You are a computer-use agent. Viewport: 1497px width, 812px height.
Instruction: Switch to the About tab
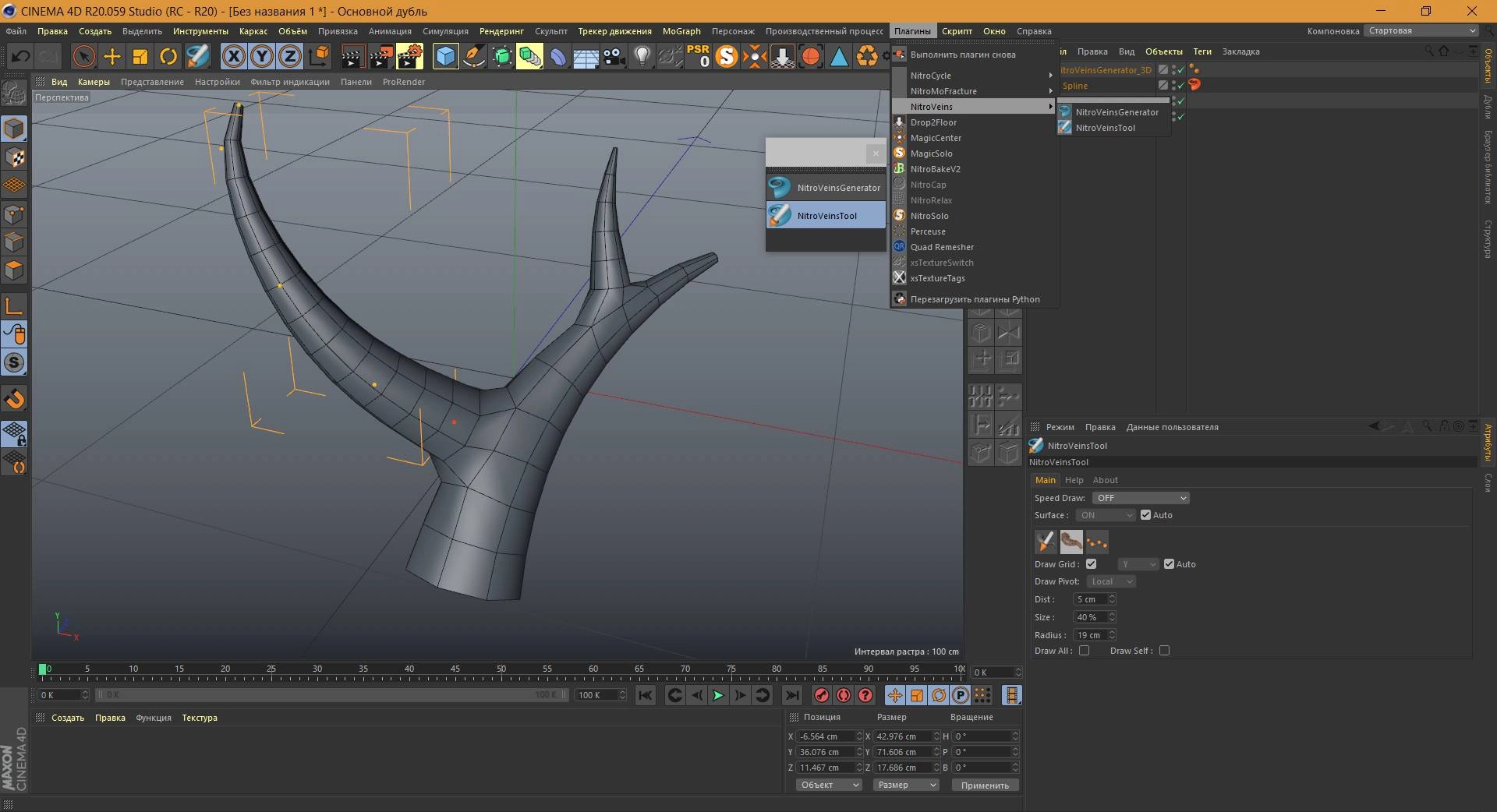[x=1105, y=480]
